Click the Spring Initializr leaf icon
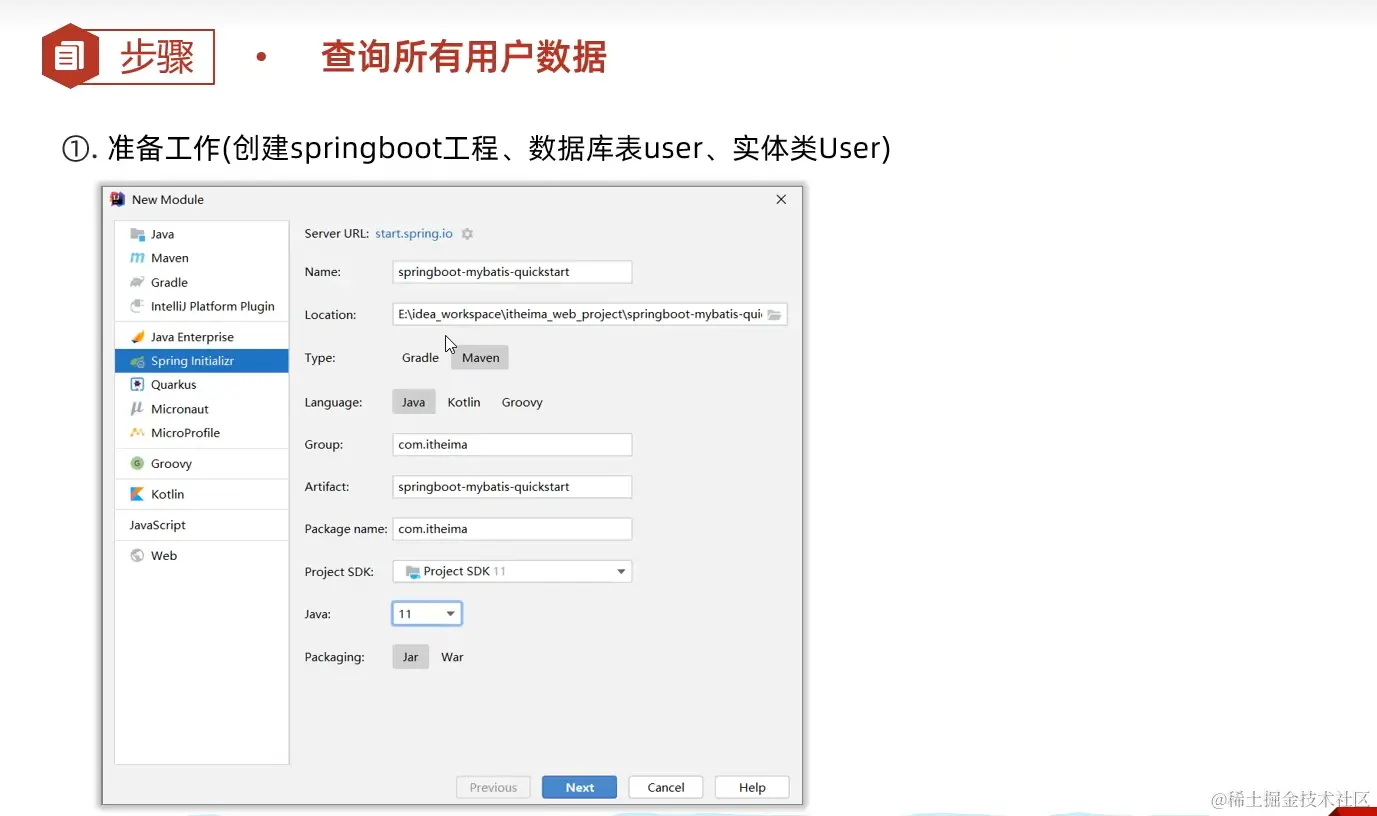The image size is (1377, 816). point(137,361)
